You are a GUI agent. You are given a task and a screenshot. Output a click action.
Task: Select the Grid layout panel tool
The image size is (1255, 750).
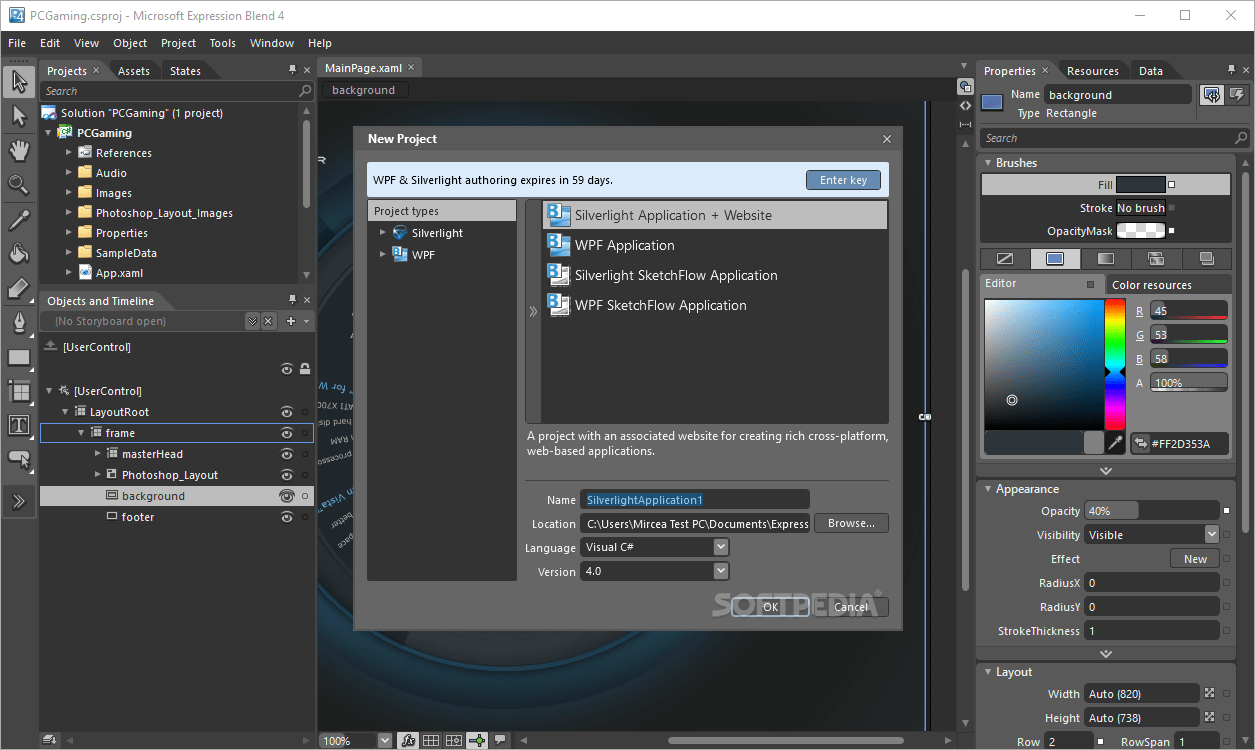(x=19, y=391)
